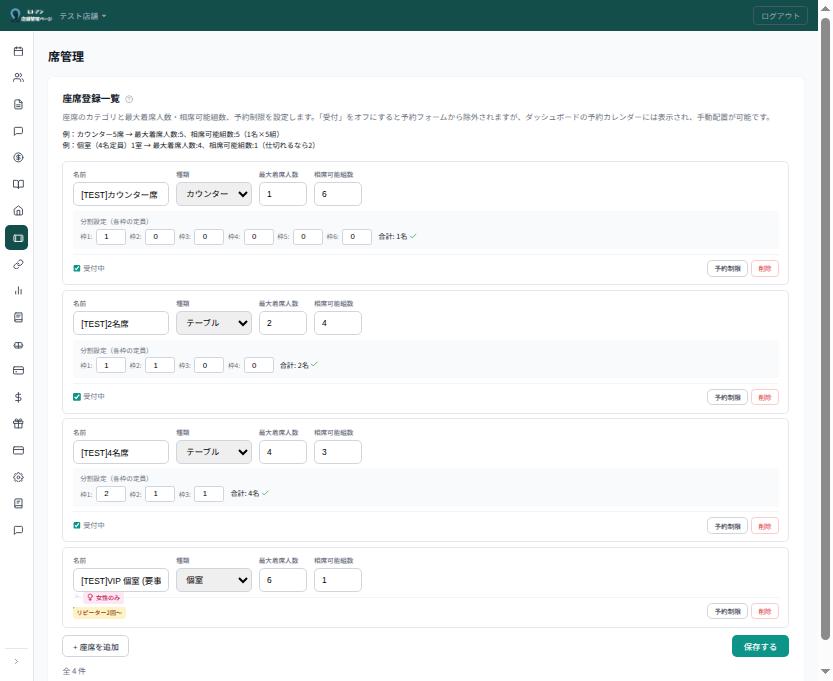Open the notebook icon below the gear
The image size is (833, 681).
18,503
